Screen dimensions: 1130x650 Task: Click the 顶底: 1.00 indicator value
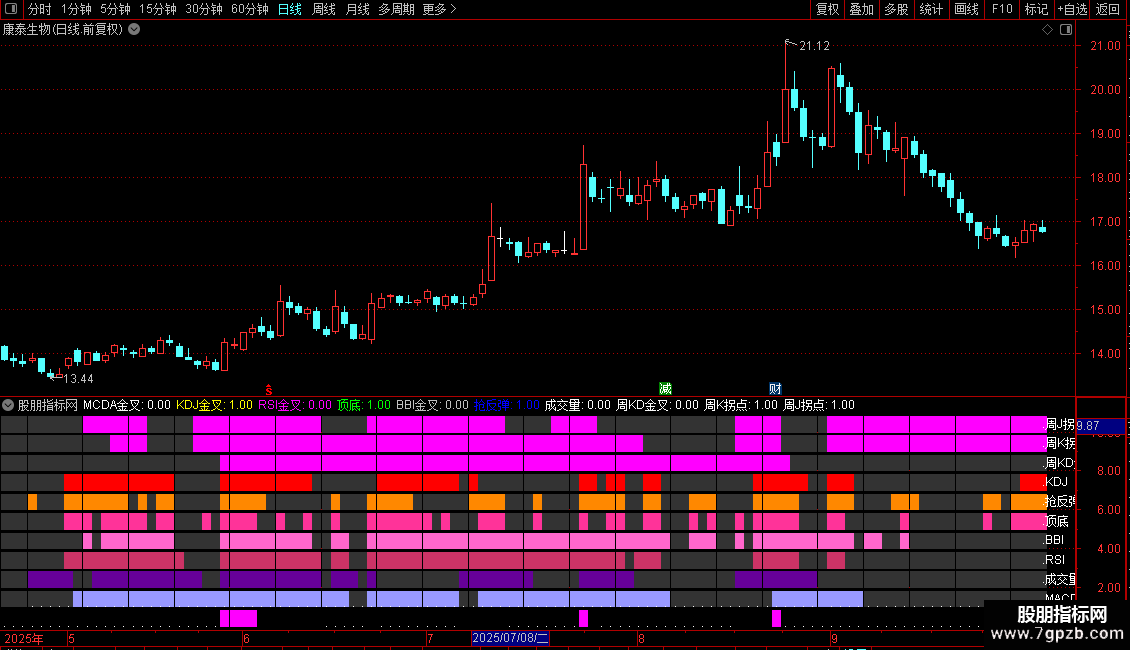[364, 405]
